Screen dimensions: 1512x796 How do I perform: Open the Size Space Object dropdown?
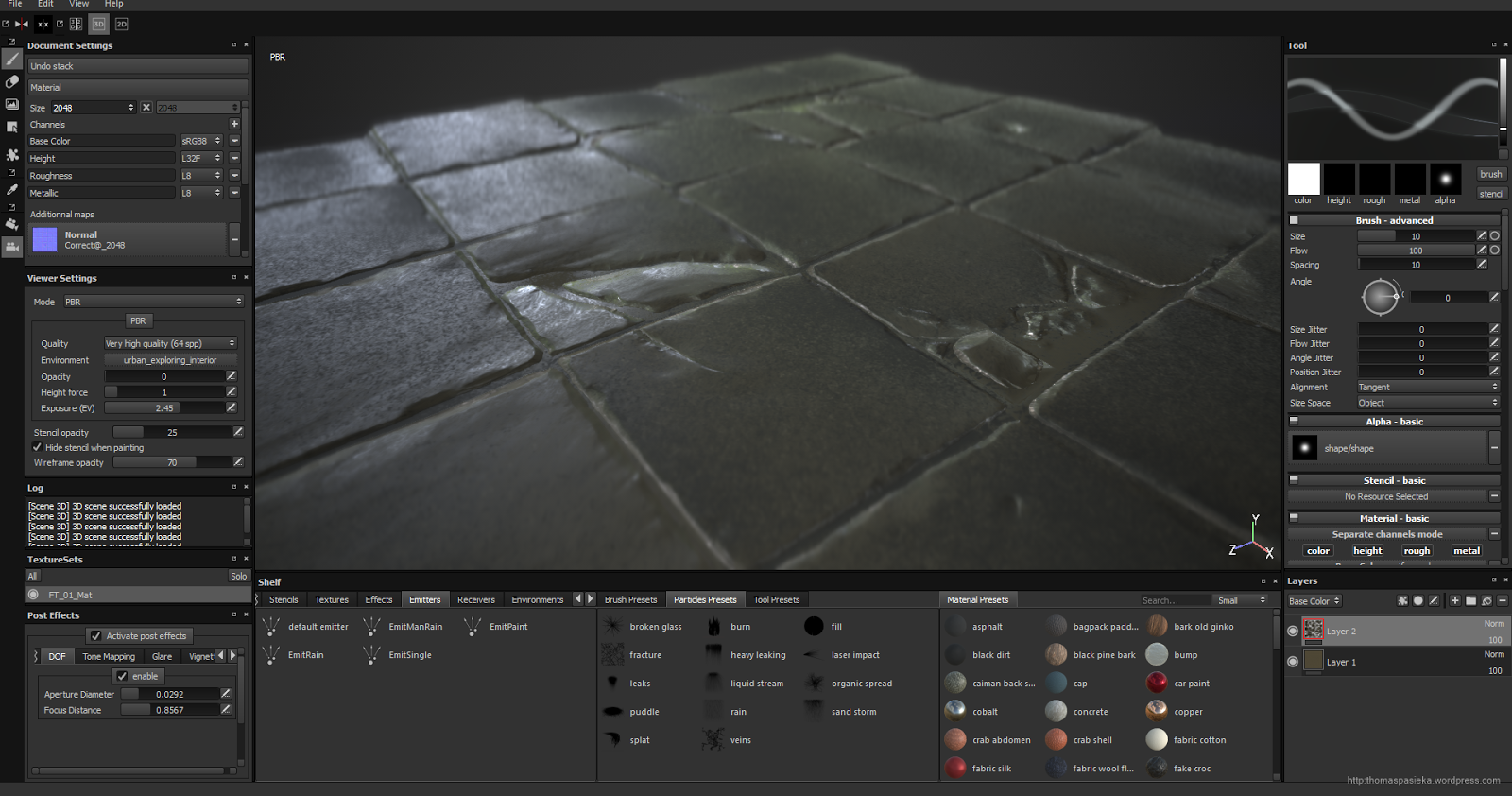click(1428, 403)
